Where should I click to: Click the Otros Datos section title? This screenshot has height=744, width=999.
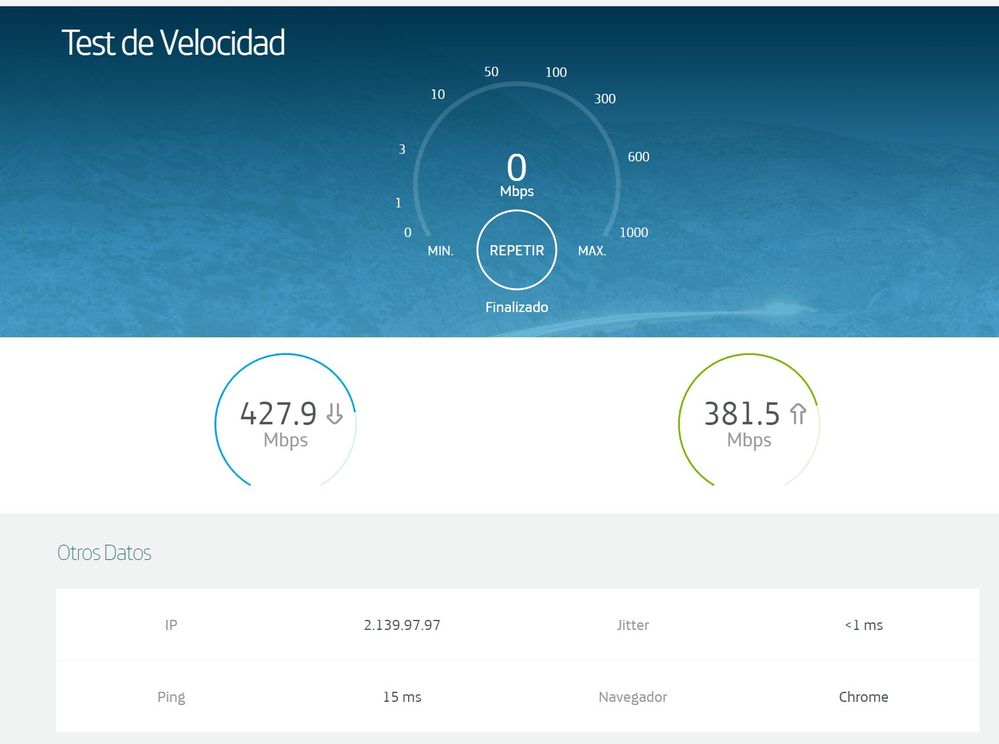coord(104,553)
